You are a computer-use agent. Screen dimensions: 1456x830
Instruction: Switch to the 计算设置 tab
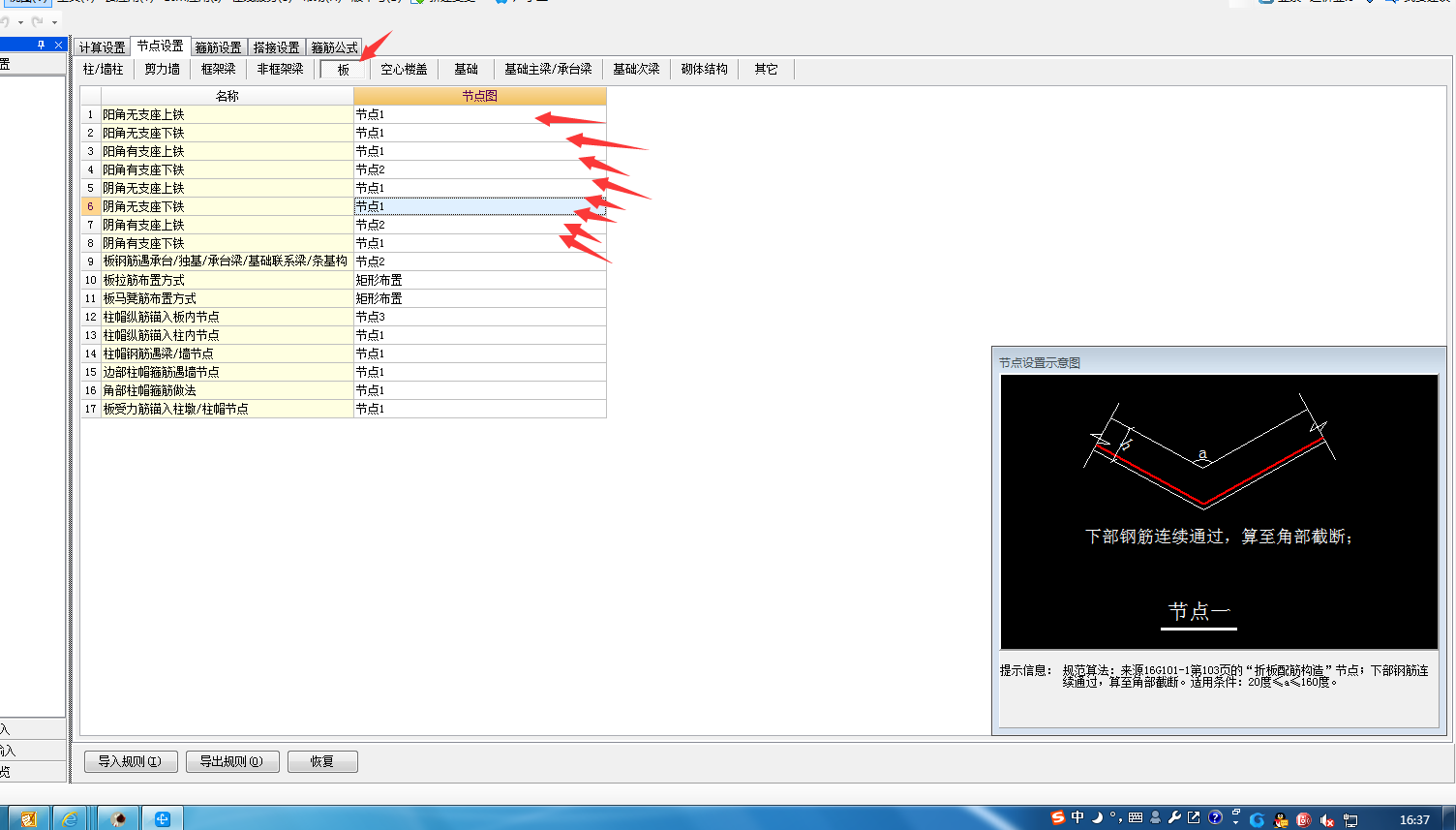point(102,47)
